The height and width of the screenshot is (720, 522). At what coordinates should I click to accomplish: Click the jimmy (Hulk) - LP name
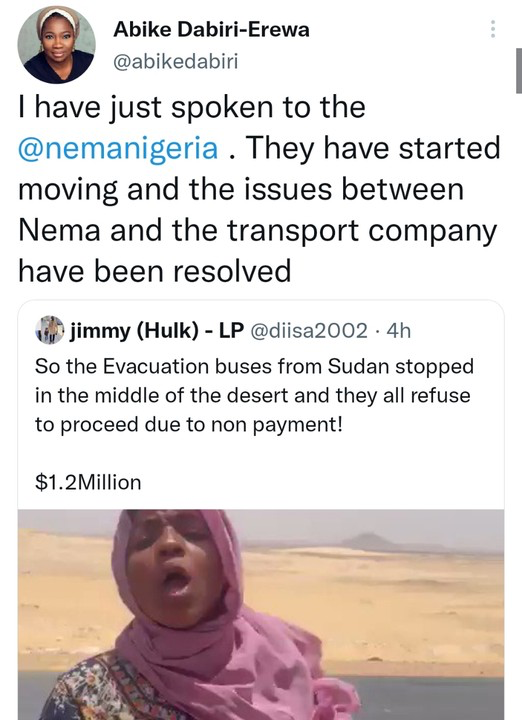[x=157, y=331]
